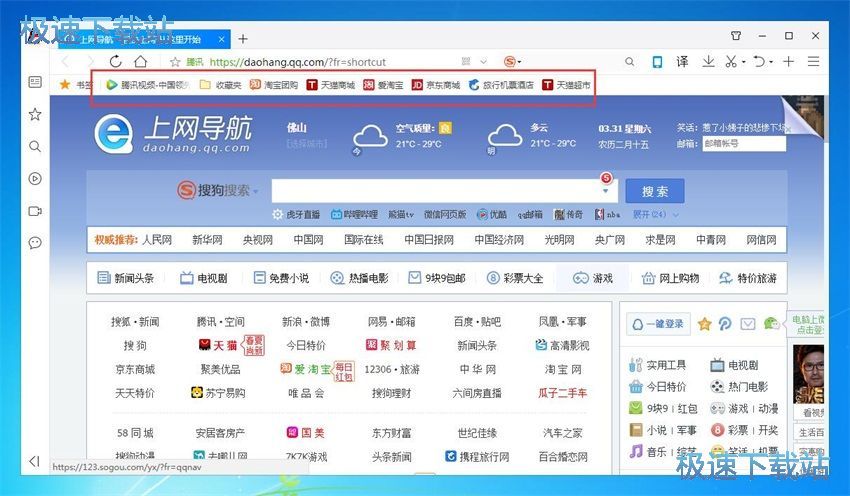Open the 苏宁易购 site link

point(218,392)
